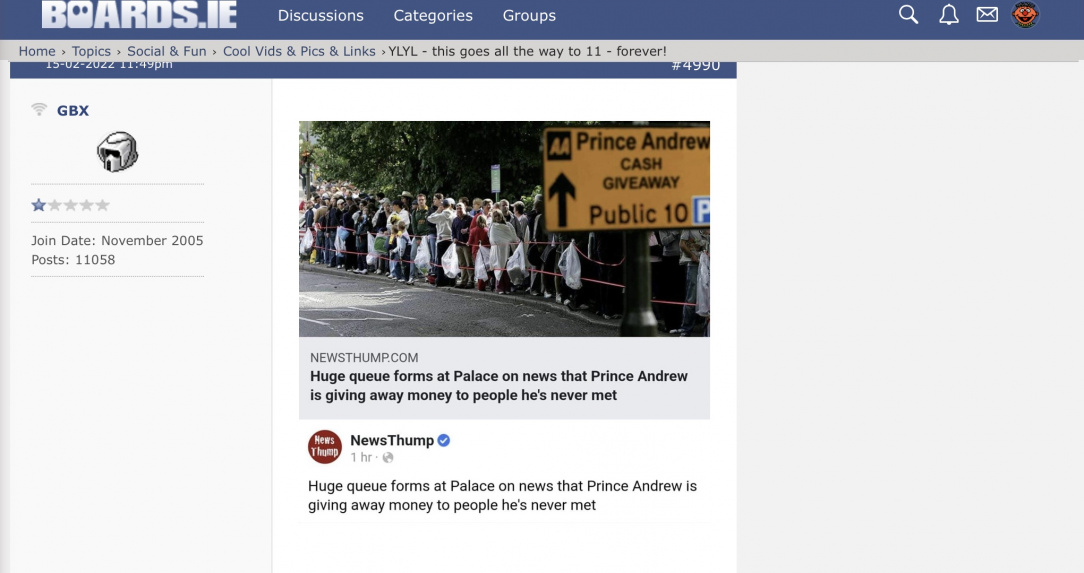Open the GBX username profile link
Image resolution: width=1084 pixels, height=573 pixels.
[73, 111]
